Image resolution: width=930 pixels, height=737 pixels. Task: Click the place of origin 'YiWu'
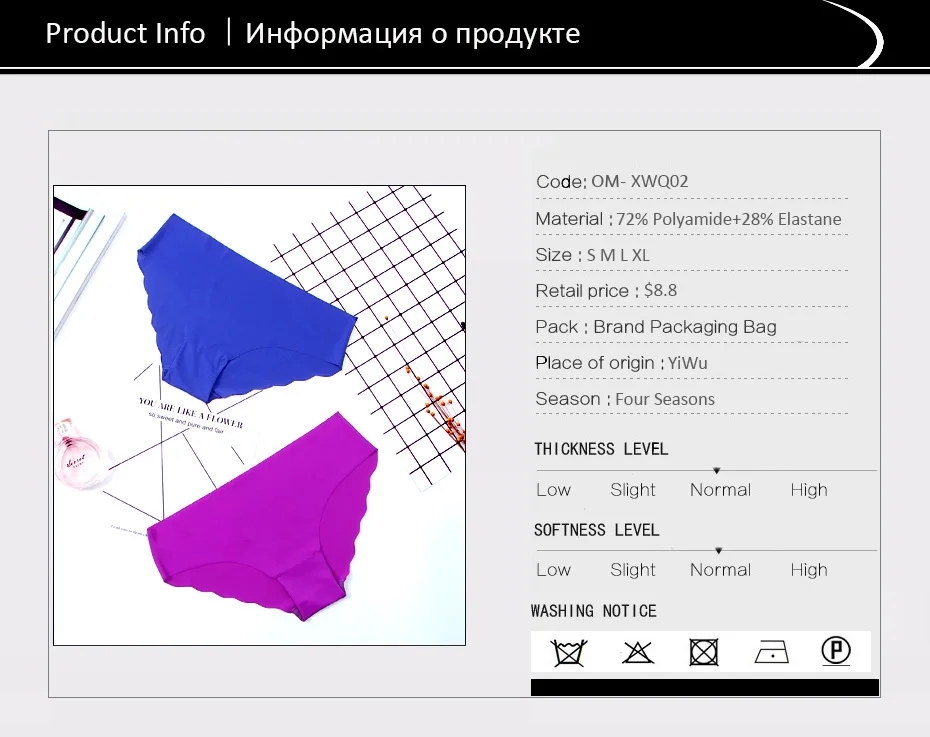(x=687, y=363)
